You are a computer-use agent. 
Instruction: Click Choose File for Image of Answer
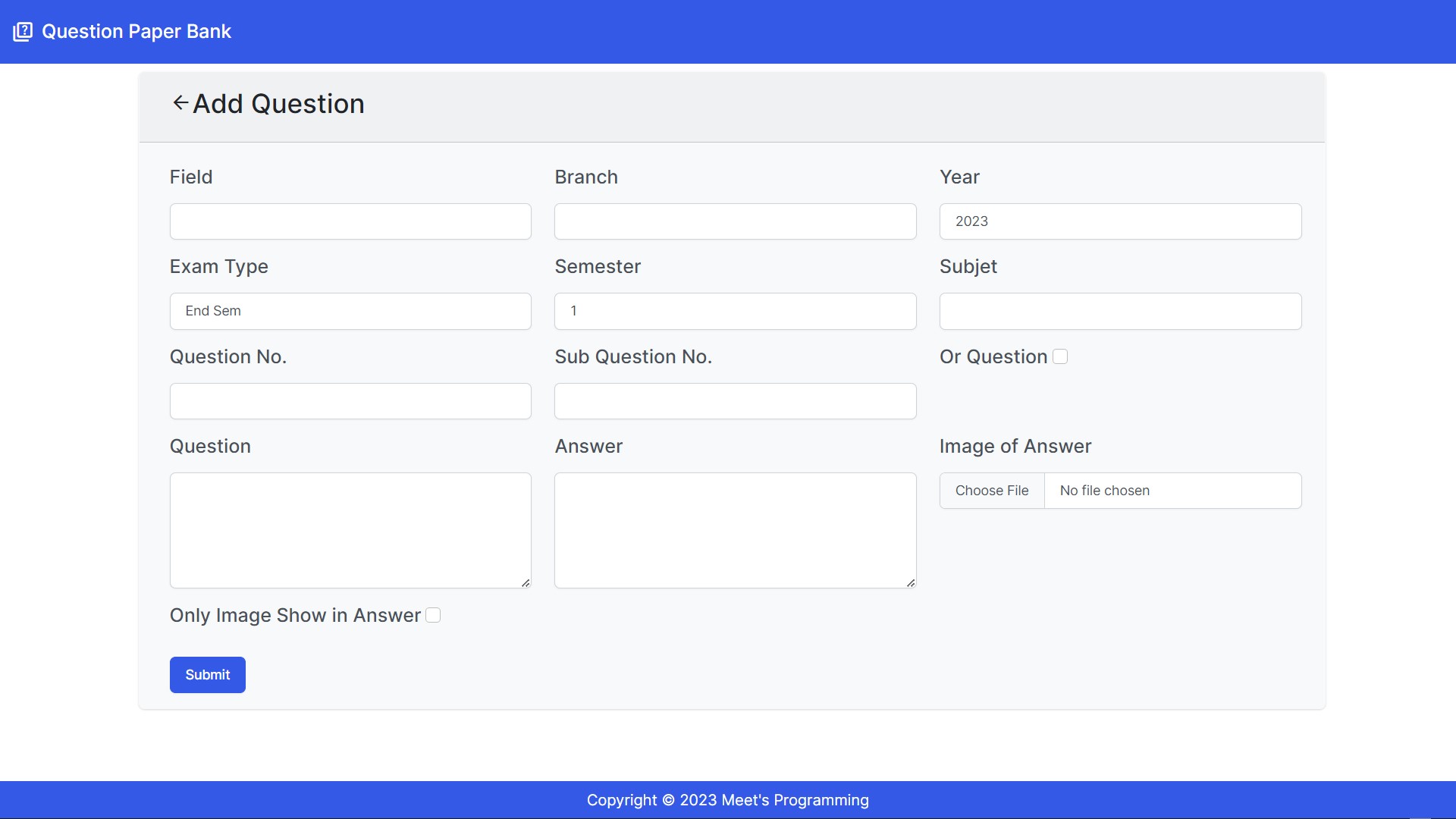coord(992,491)
